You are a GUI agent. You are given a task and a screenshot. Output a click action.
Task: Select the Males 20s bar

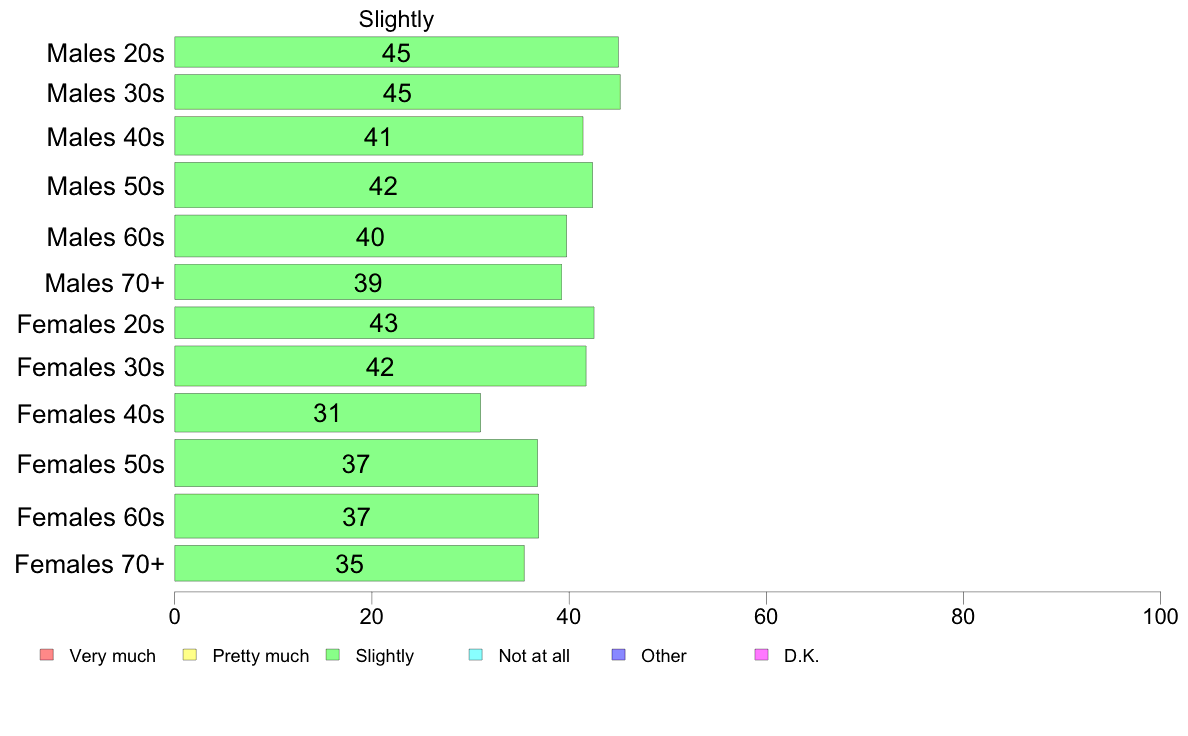(x=396, y=52)
